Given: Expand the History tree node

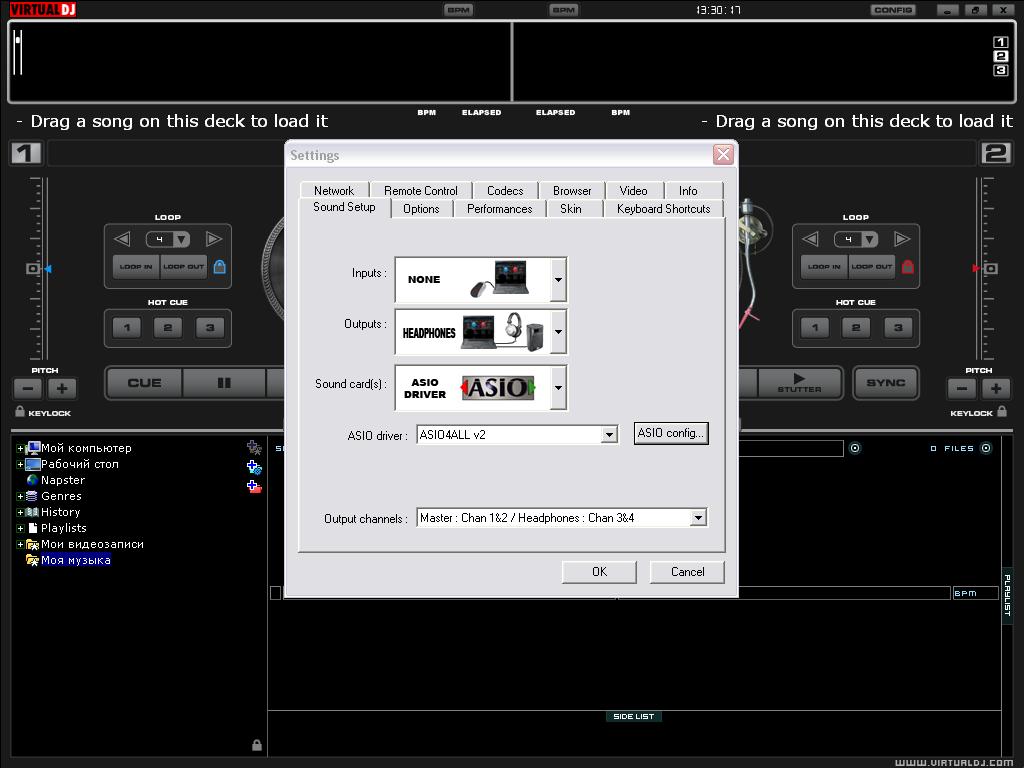Looking at the screenshot, I should click(20, 513).
